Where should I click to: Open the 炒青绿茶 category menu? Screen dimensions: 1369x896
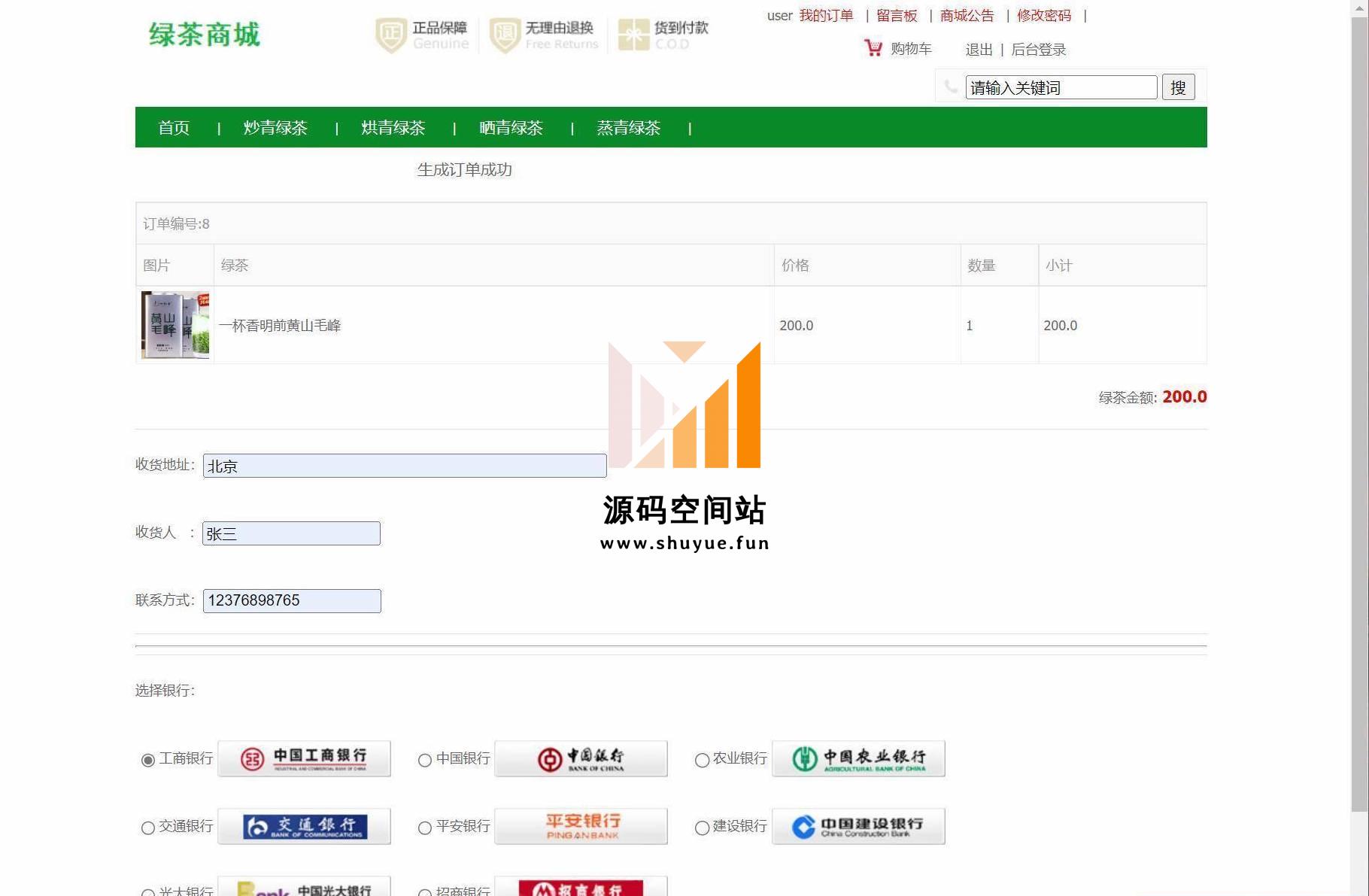[275, 128]
